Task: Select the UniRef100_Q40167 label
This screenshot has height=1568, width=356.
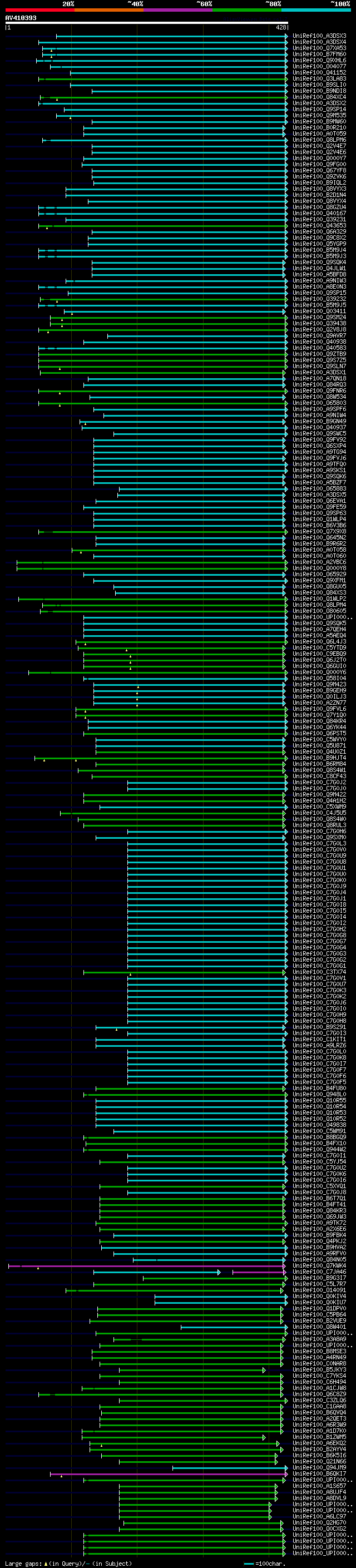Action: tap(319, 213)
